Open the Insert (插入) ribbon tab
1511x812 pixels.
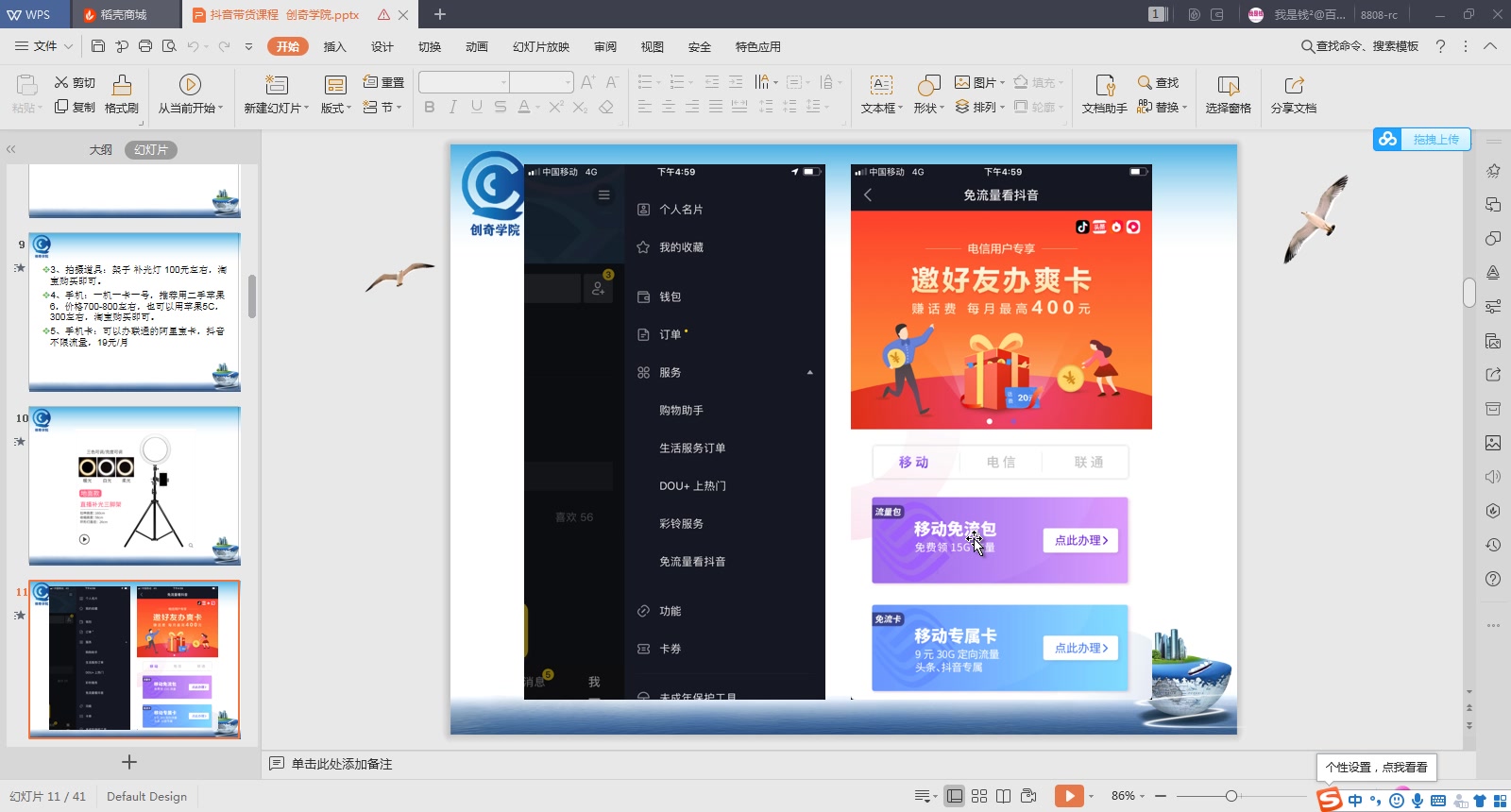coord(335,46)
